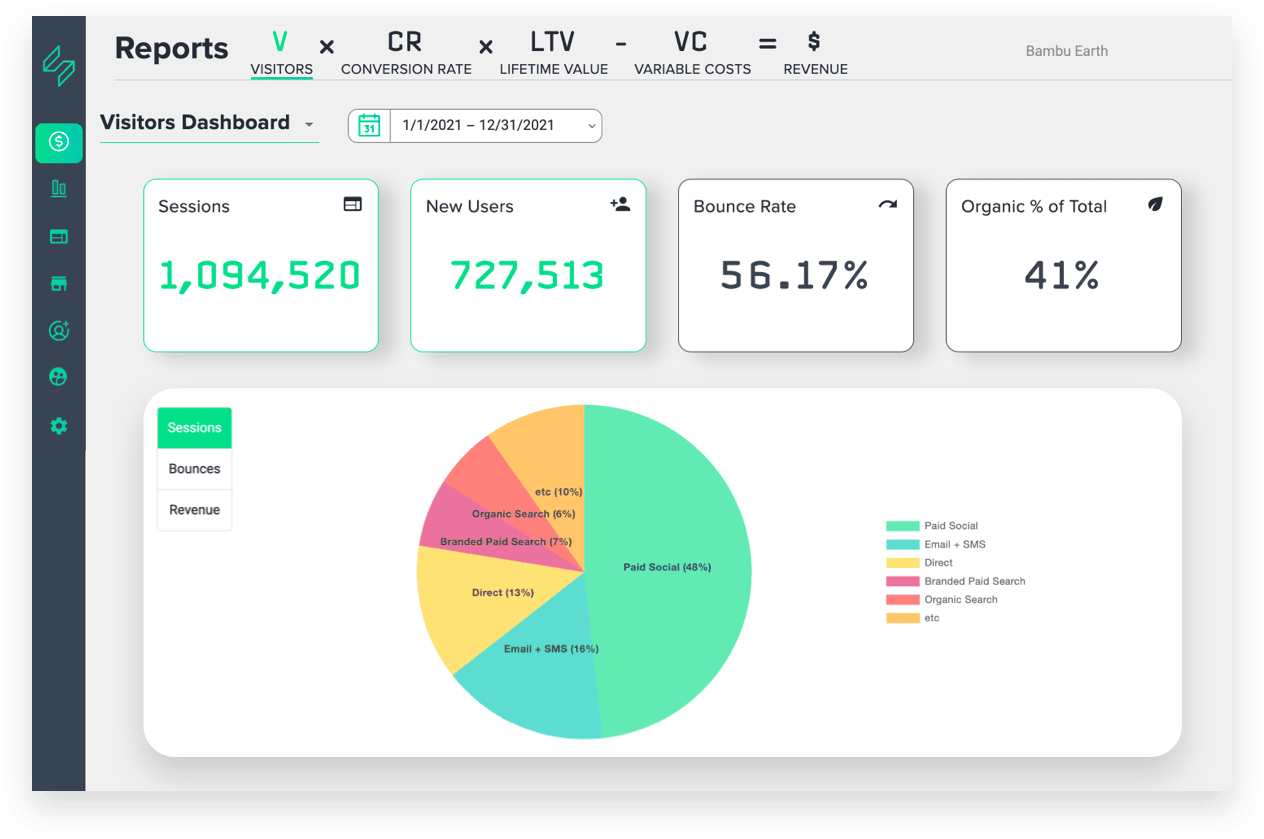The image size is (1264, 839).
Task: Switch to the Conversion Rate report tab
Action: tap(406, 54)
